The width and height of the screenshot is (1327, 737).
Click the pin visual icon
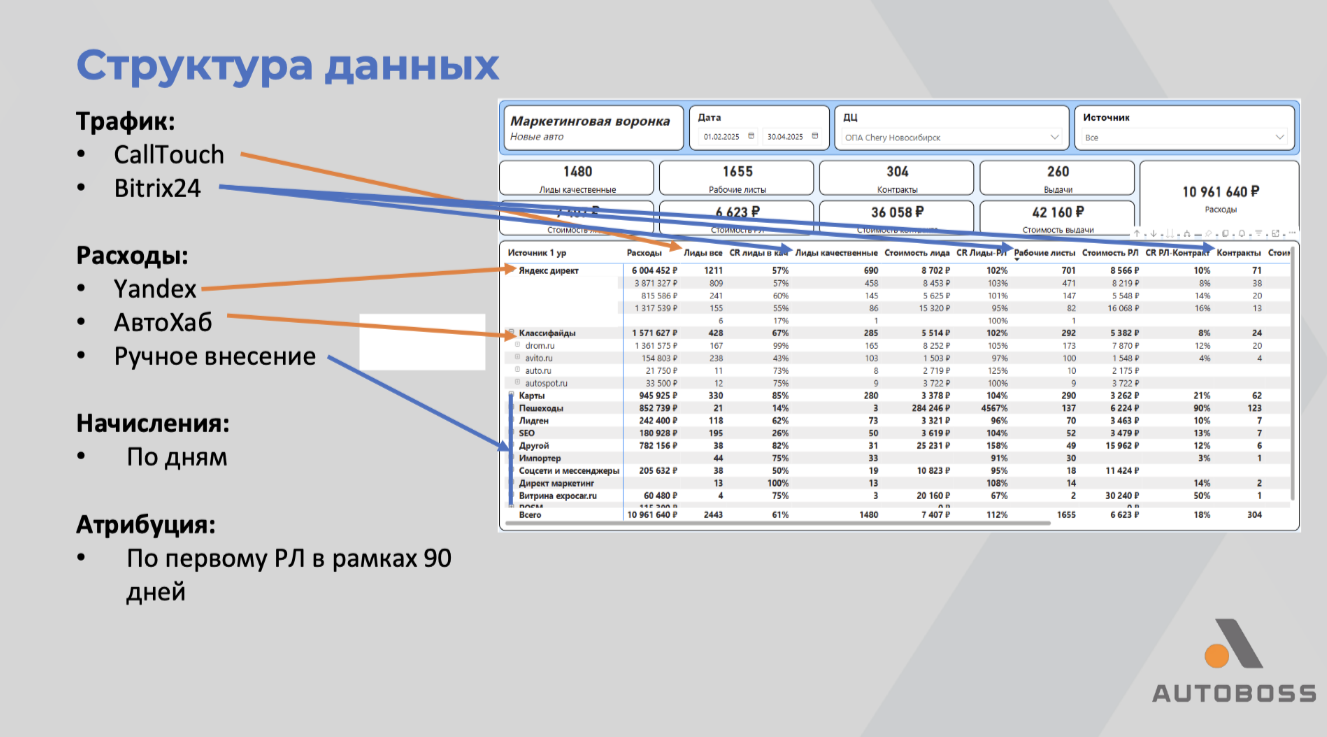(1208, 233)
